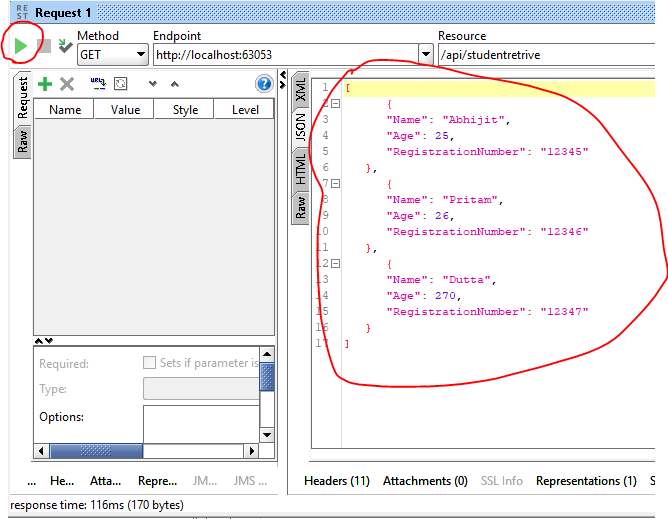Open the request Atta... tab
This screenshot has width=668, height=519.
(x=105, y=481)
